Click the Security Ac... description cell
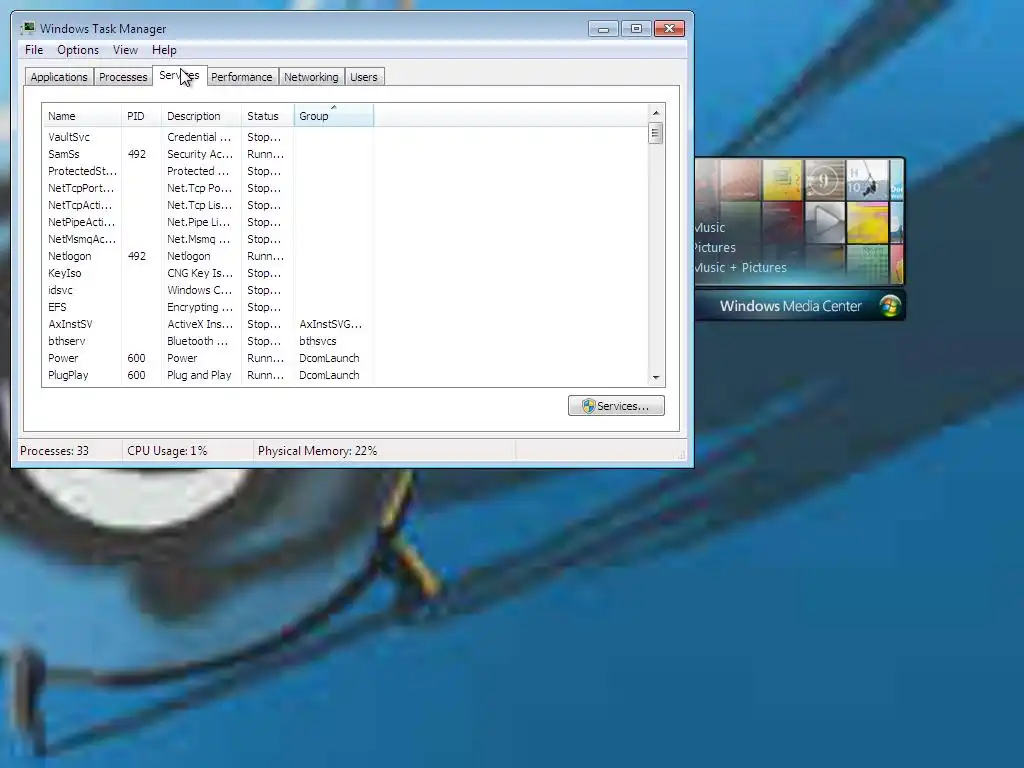1024x768 pixels. pos(200,154)
